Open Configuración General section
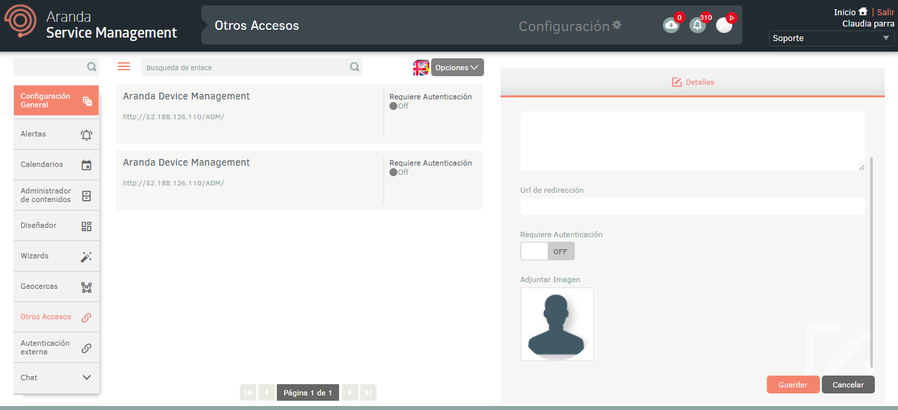The image size is (898, 410). 56,101
